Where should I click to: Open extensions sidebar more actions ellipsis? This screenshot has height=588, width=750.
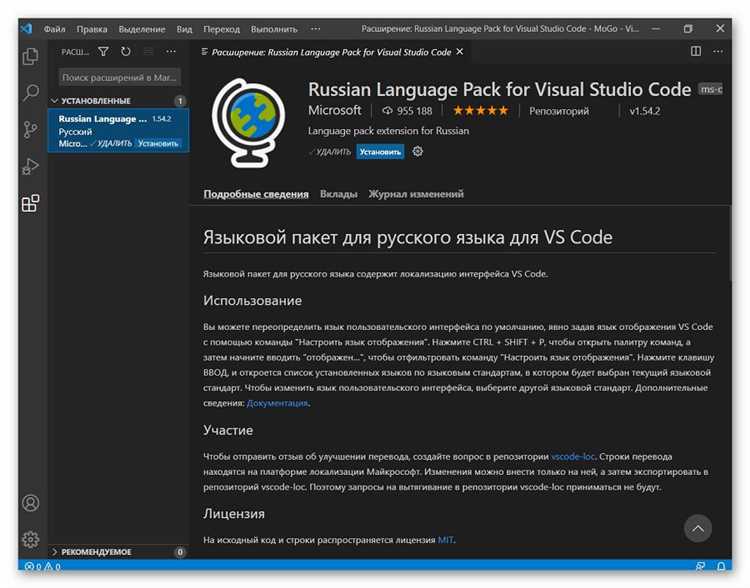click(171, 51)
